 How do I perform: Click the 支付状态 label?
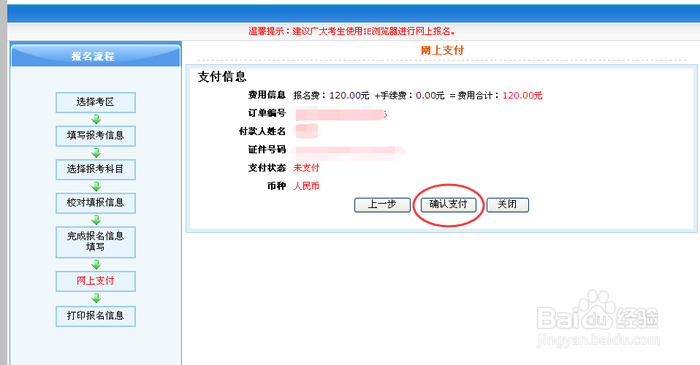(267, 168)
